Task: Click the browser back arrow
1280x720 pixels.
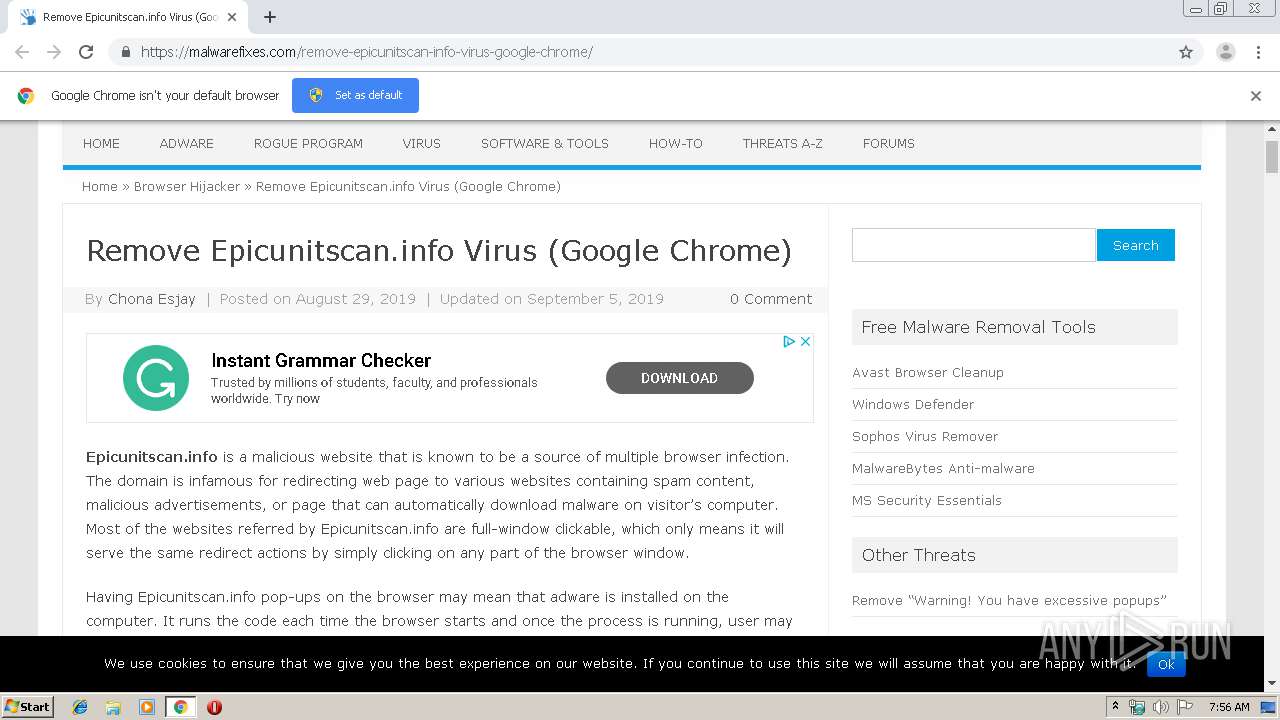Action: tap(22, 52)
